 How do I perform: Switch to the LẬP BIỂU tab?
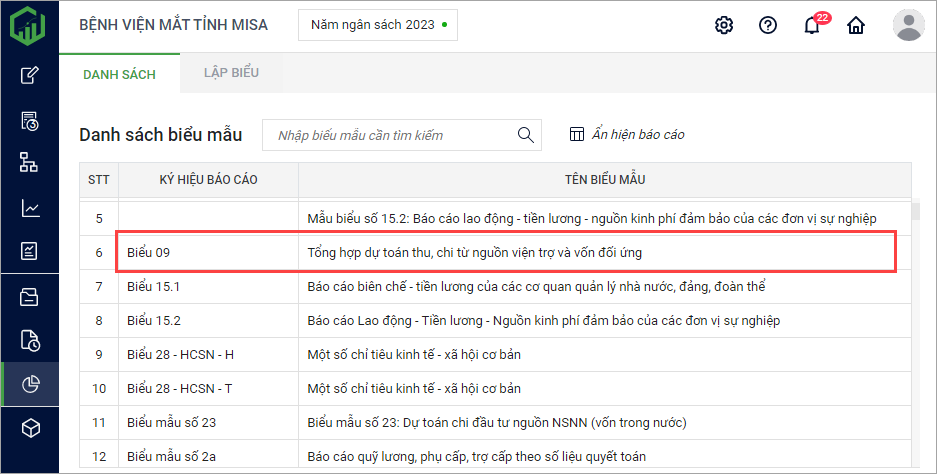[231, 74]
